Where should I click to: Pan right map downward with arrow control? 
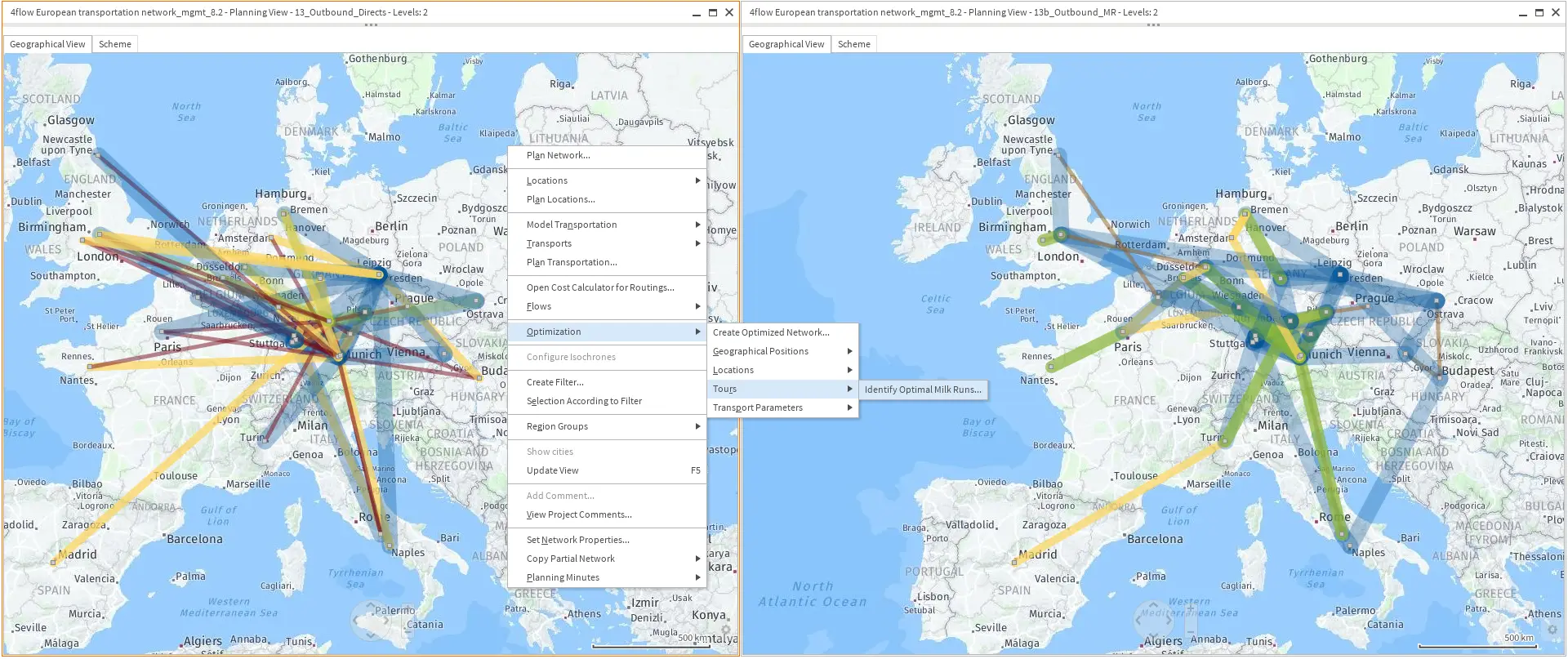(1154, 635)
